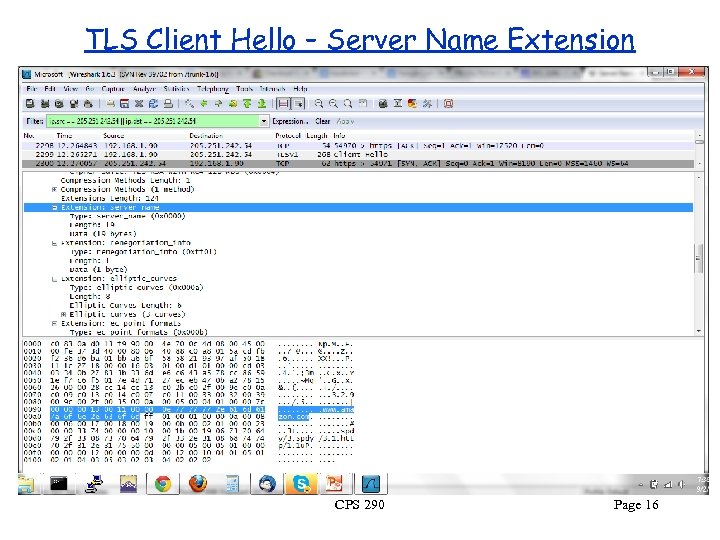Open Chrome from the taskbar

[163, 484]
